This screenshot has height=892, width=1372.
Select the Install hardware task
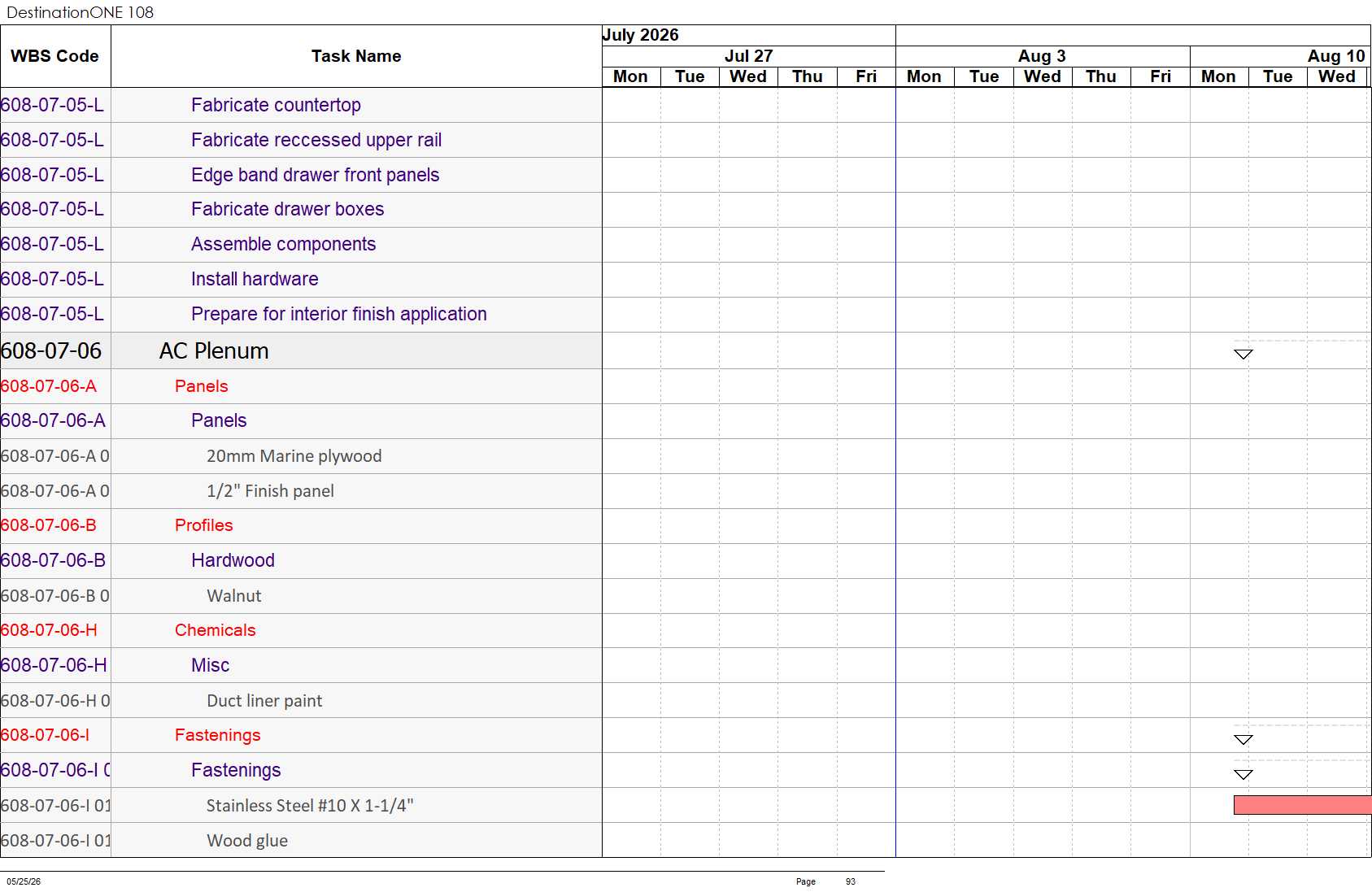click(255, 279)
